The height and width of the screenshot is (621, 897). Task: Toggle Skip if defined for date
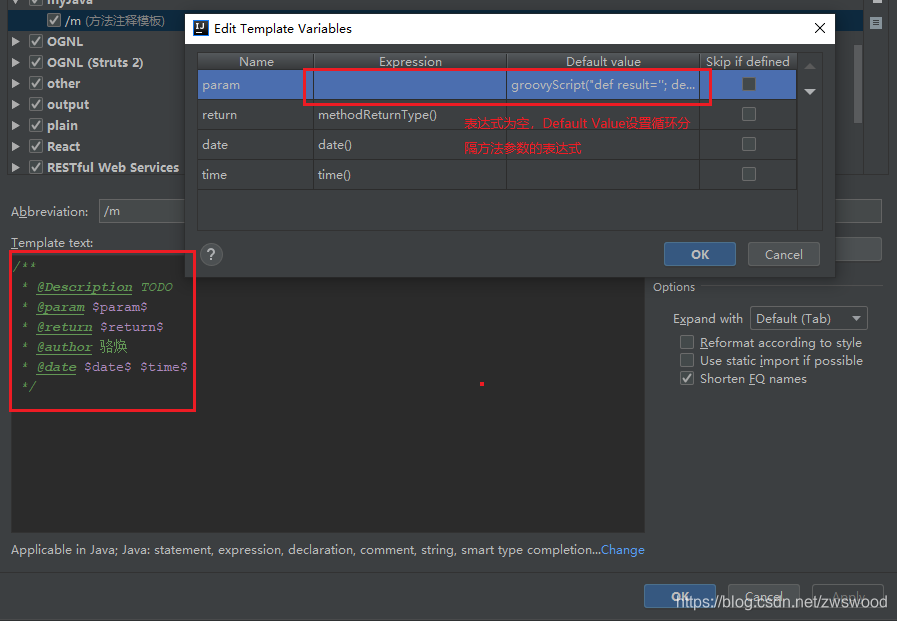748,144
